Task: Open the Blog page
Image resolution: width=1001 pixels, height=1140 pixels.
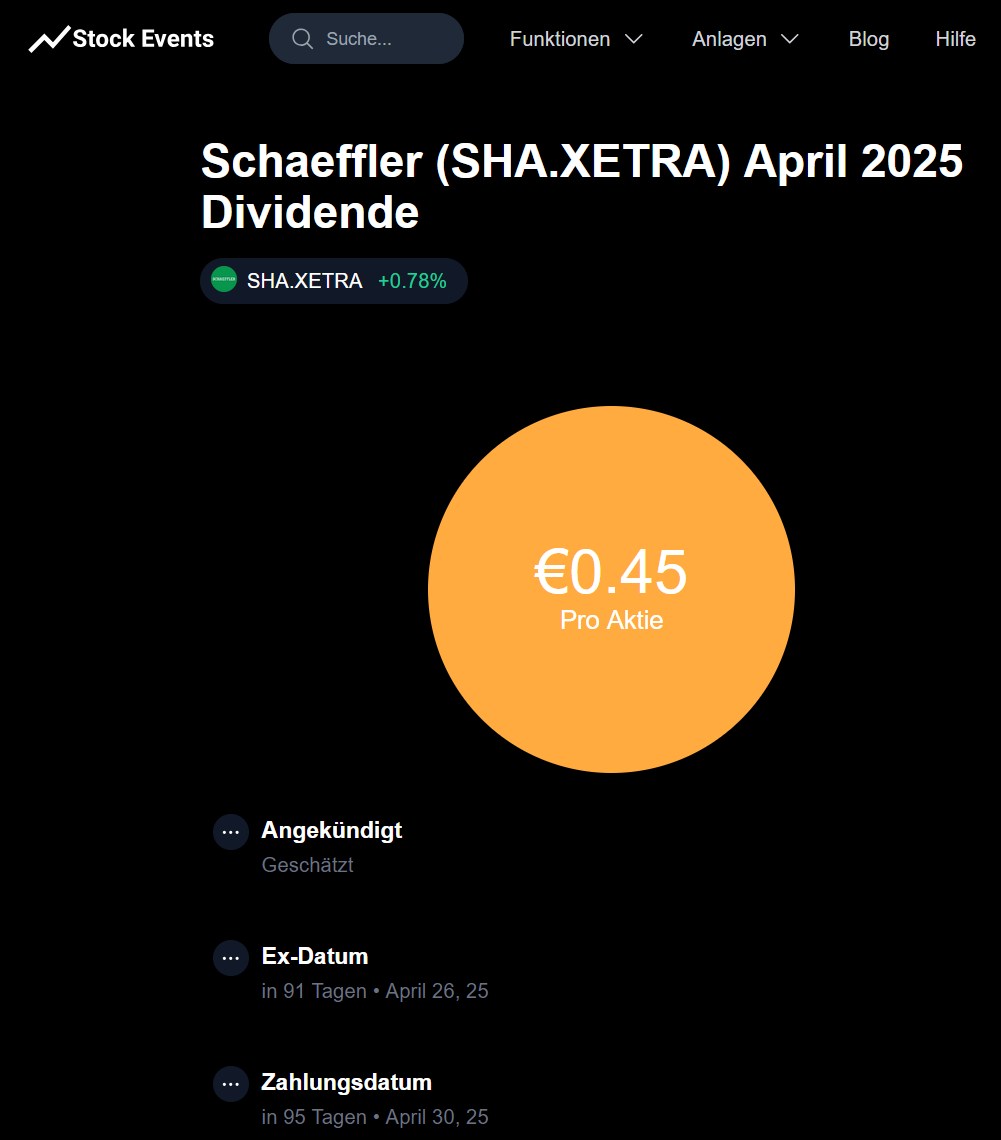Action: coord(868,39)
